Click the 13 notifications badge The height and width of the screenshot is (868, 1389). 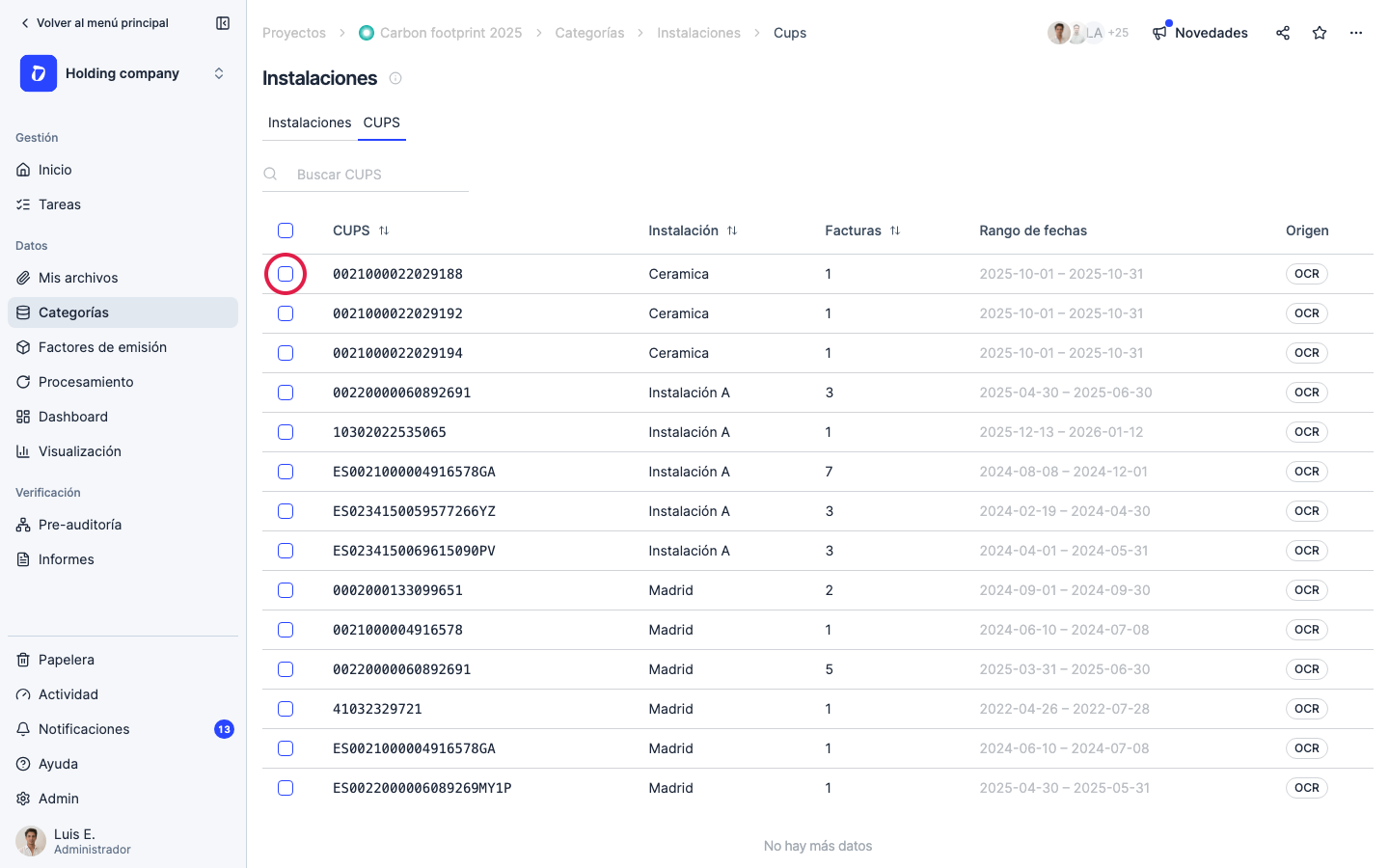224,729
